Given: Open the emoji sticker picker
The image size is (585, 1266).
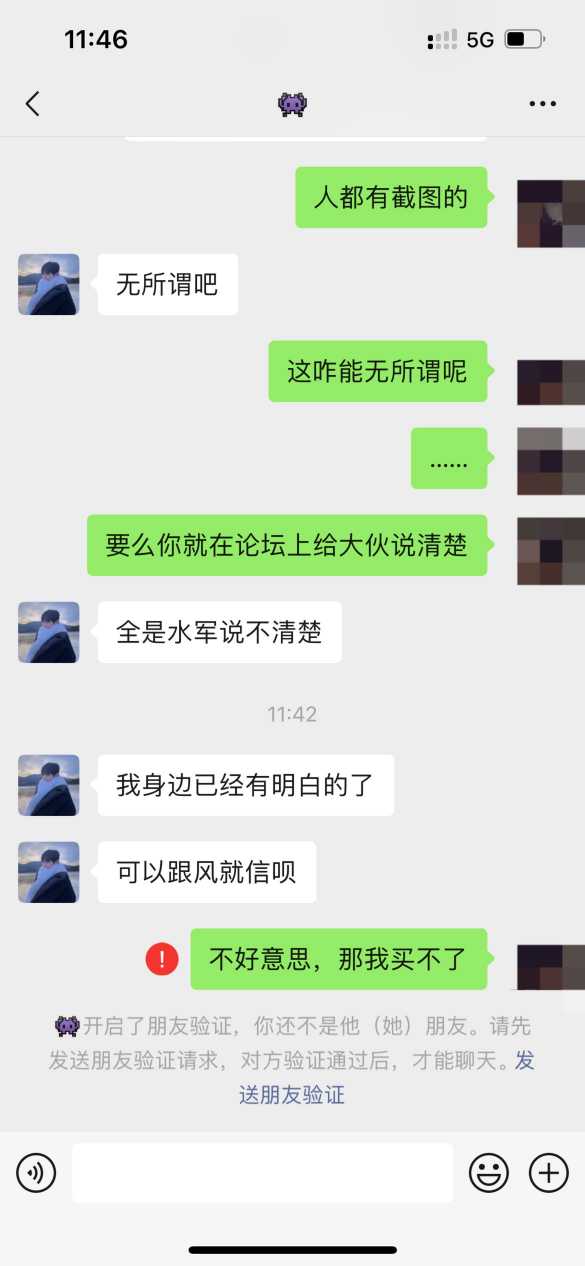Looking at the screenshot, I should click(489, 1172).
